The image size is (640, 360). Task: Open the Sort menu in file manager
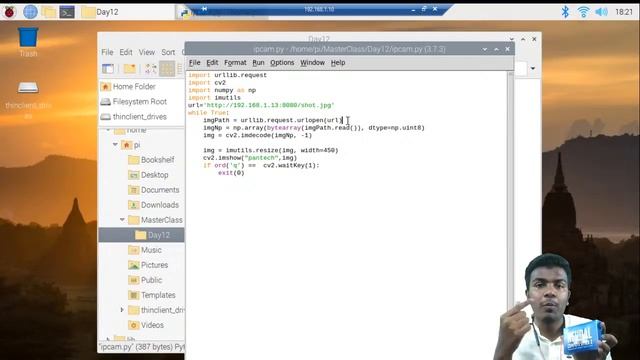(168, 52)
